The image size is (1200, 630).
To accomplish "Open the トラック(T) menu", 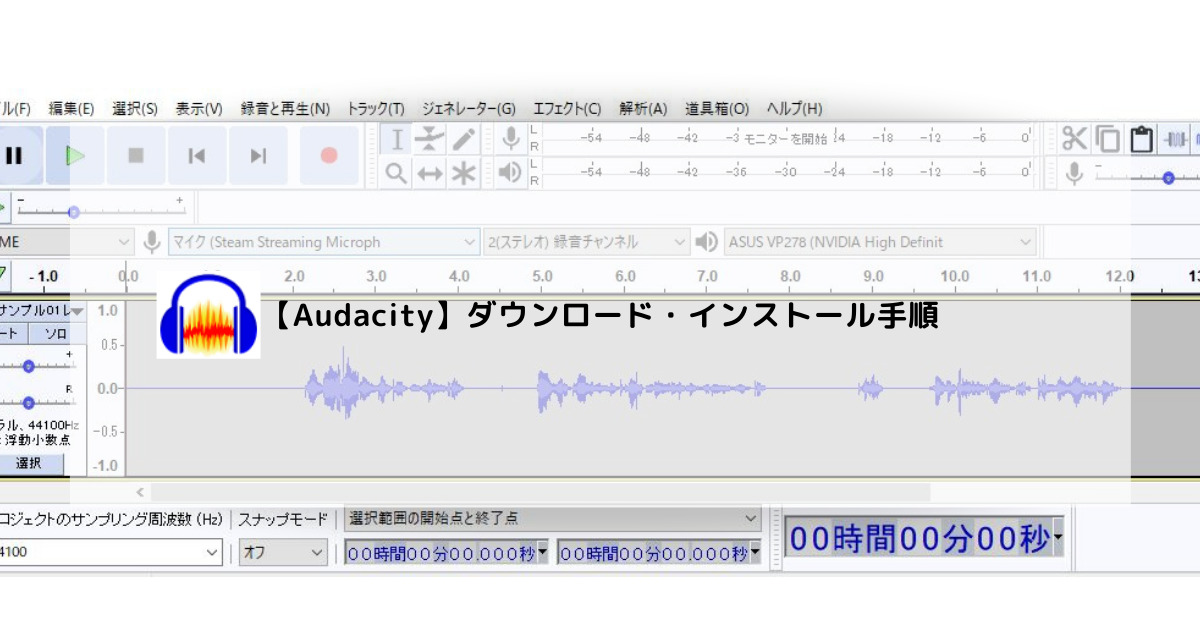I will [376, 109].
